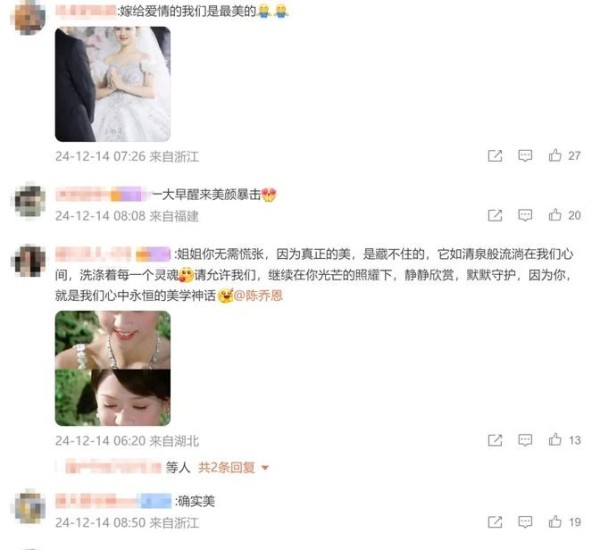This screenshot has height=550, width=600.
Task: Like the 一大早醒来美颜暴击 comment
Action: point(555,215)
